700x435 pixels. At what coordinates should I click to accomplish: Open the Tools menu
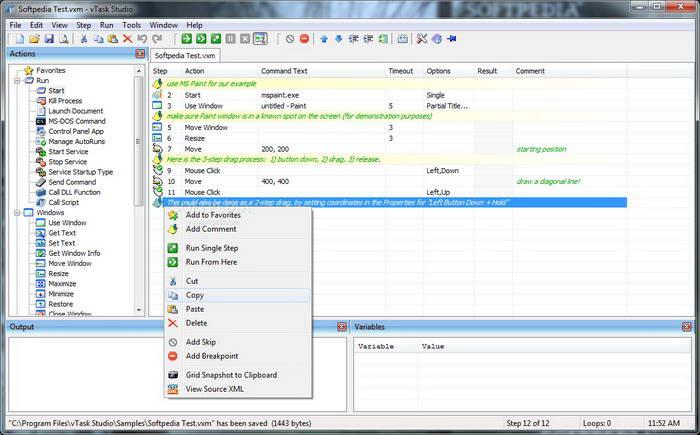[131, 24]
